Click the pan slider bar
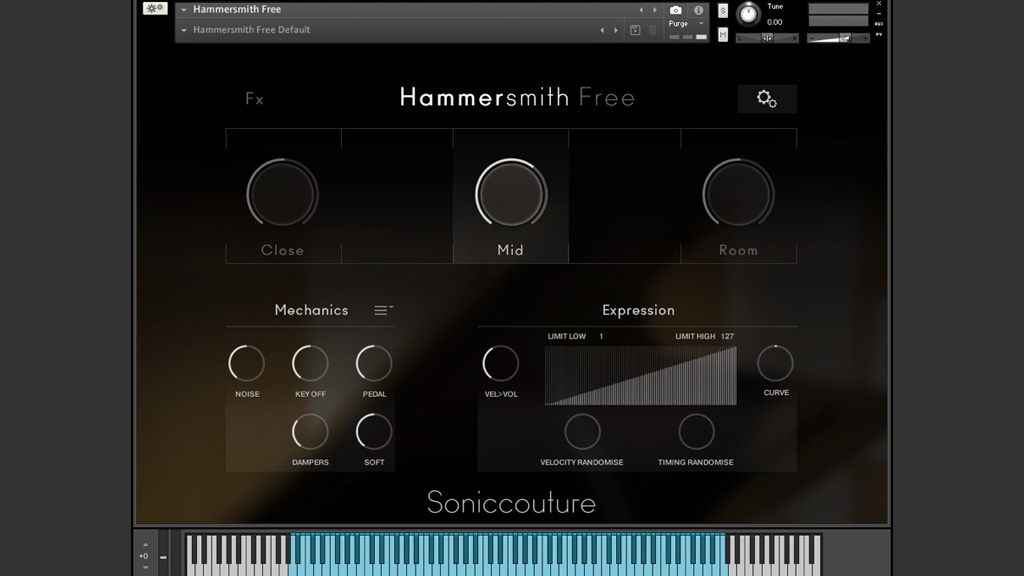This screenshot has height=576, width=1024. (767, 38)
